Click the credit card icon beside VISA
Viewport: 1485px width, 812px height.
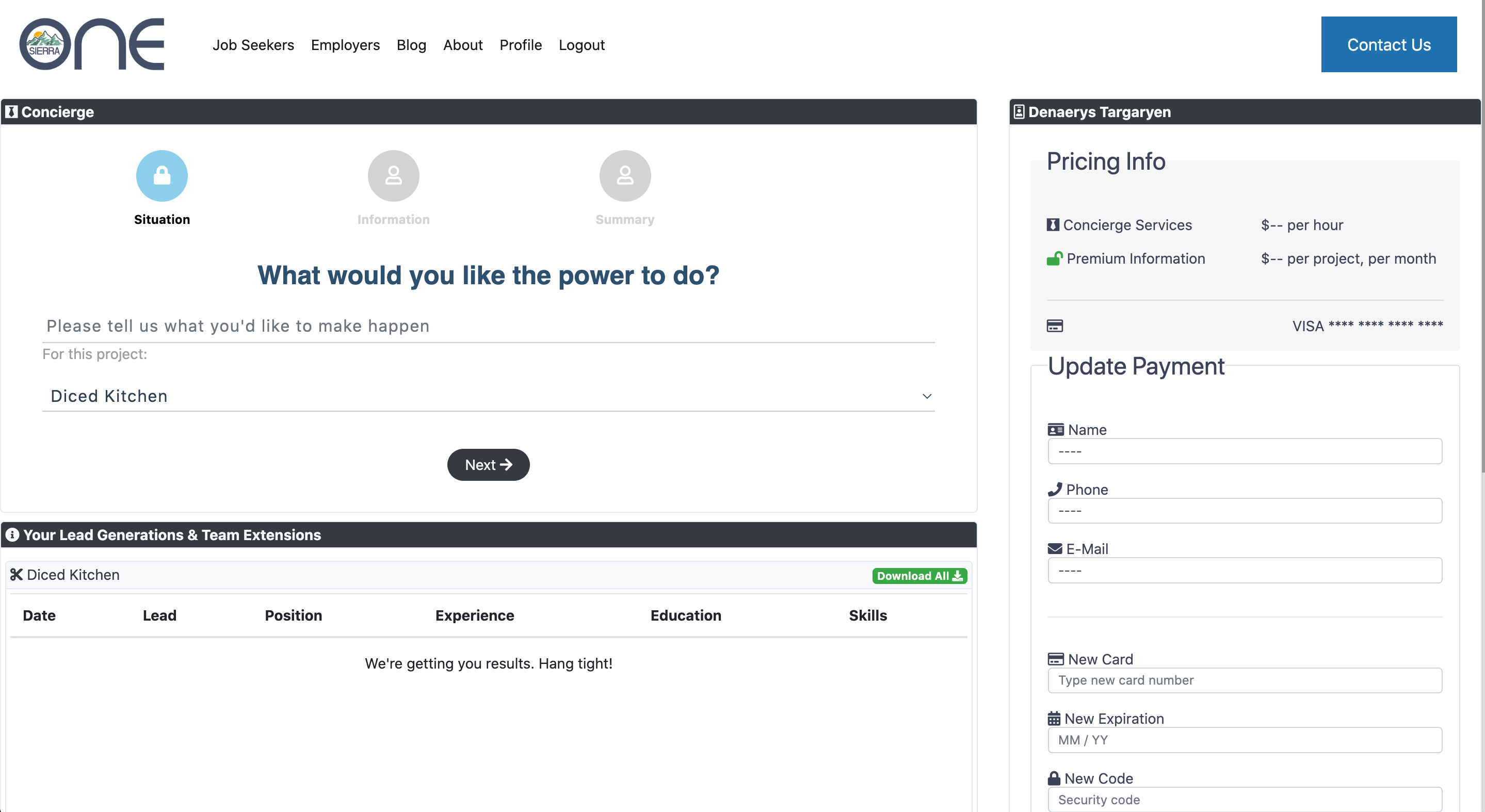[1054, 326]
